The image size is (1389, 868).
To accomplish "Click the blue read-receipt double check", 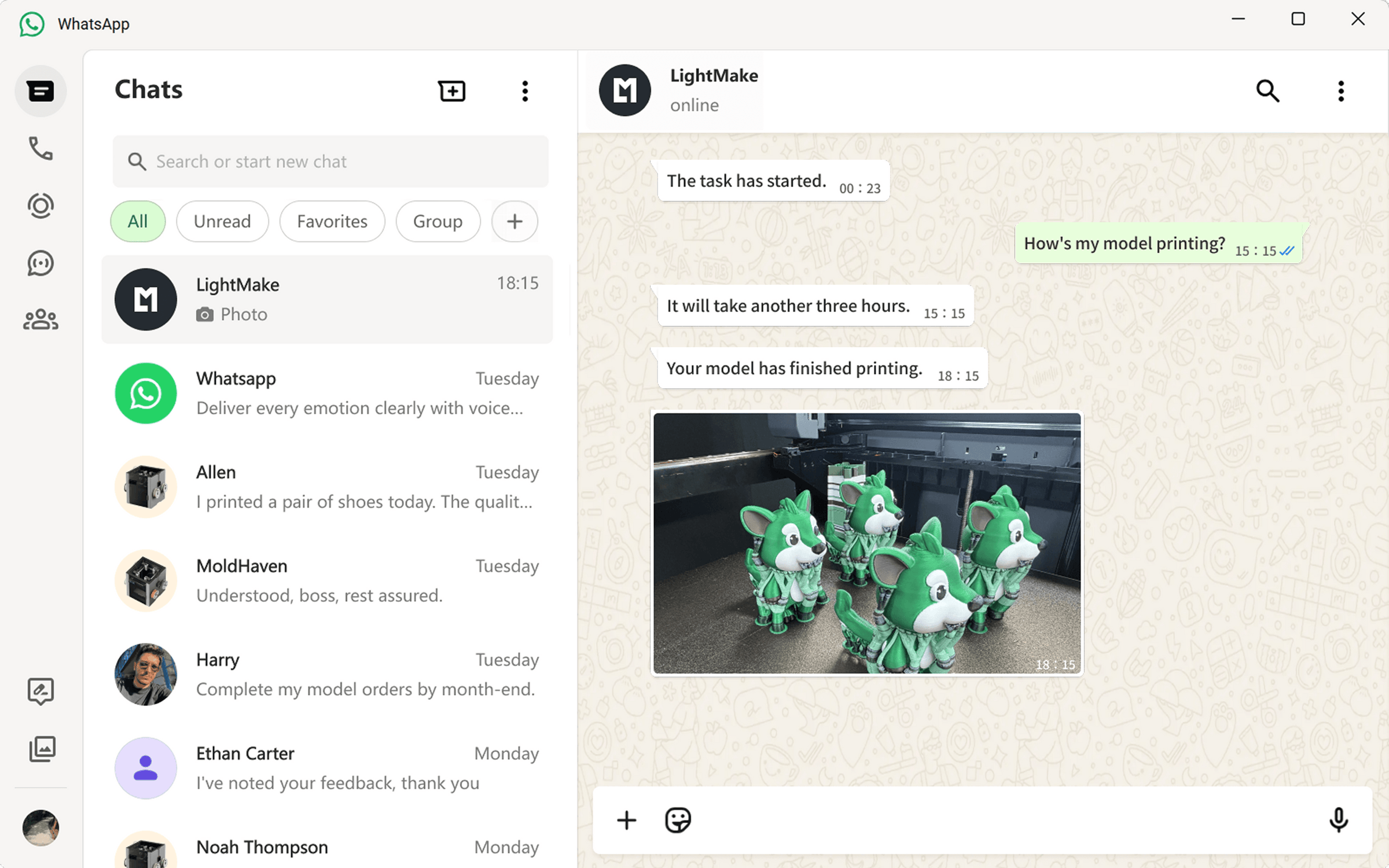I will pos(1287,251).
